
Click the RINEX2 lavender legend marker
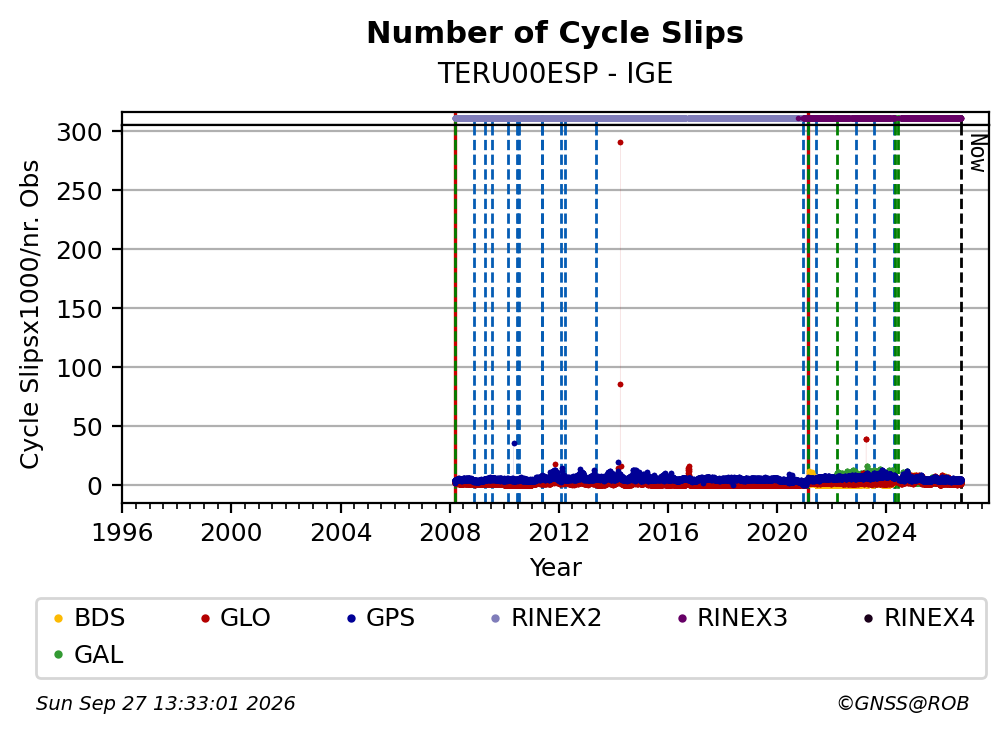click(496, 618)
